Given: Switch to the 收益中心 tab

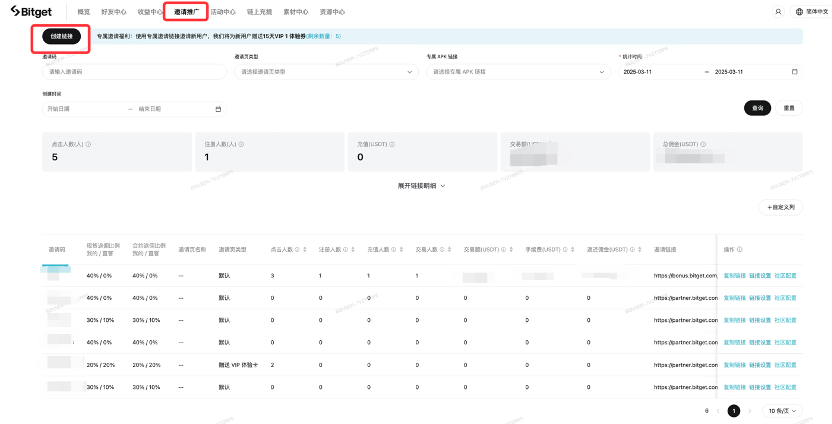Looking at the screenshot, I should 150,12.
